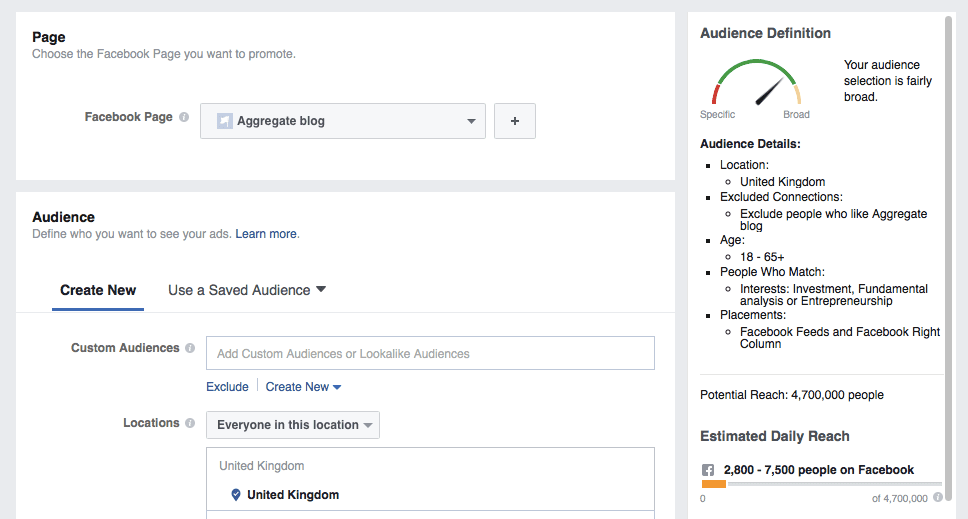Click the '2,800 - 7,500 people on Facebook' text
This screenshot has height=519, width=968.
819,470
